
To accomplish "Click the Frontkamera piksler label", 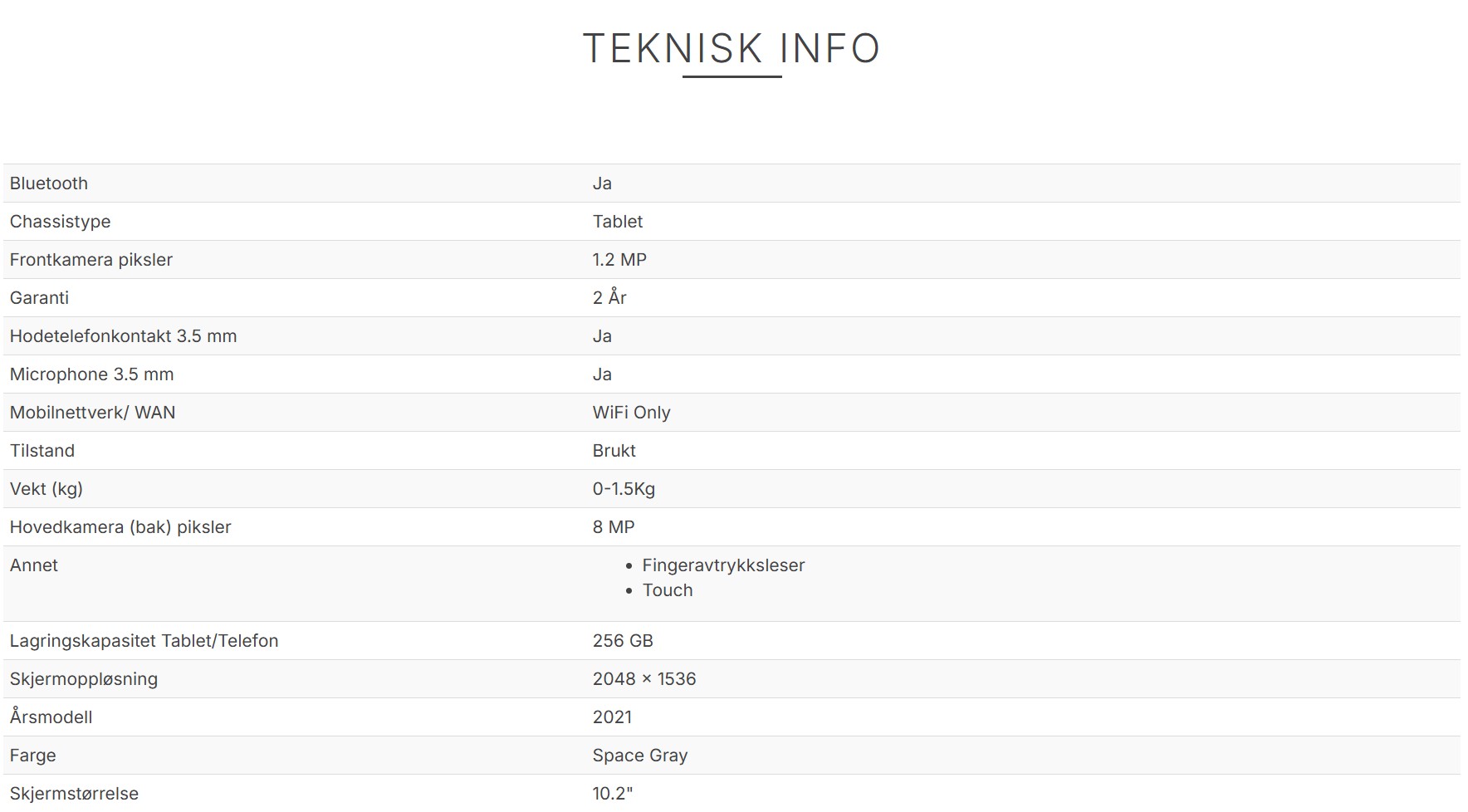I will click(x=91, y=260).
